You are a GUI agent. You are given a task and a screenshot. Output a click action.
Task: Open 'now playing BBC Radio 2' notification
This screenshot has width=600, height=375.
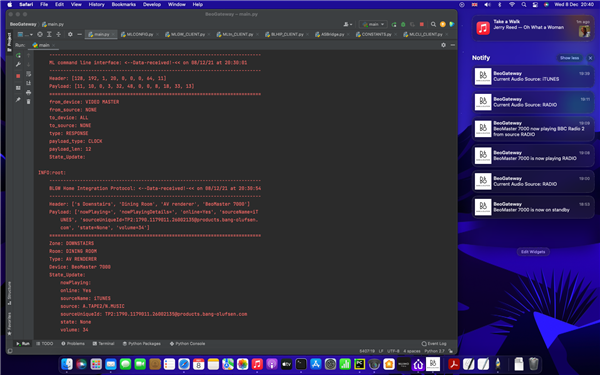[533, 129]
